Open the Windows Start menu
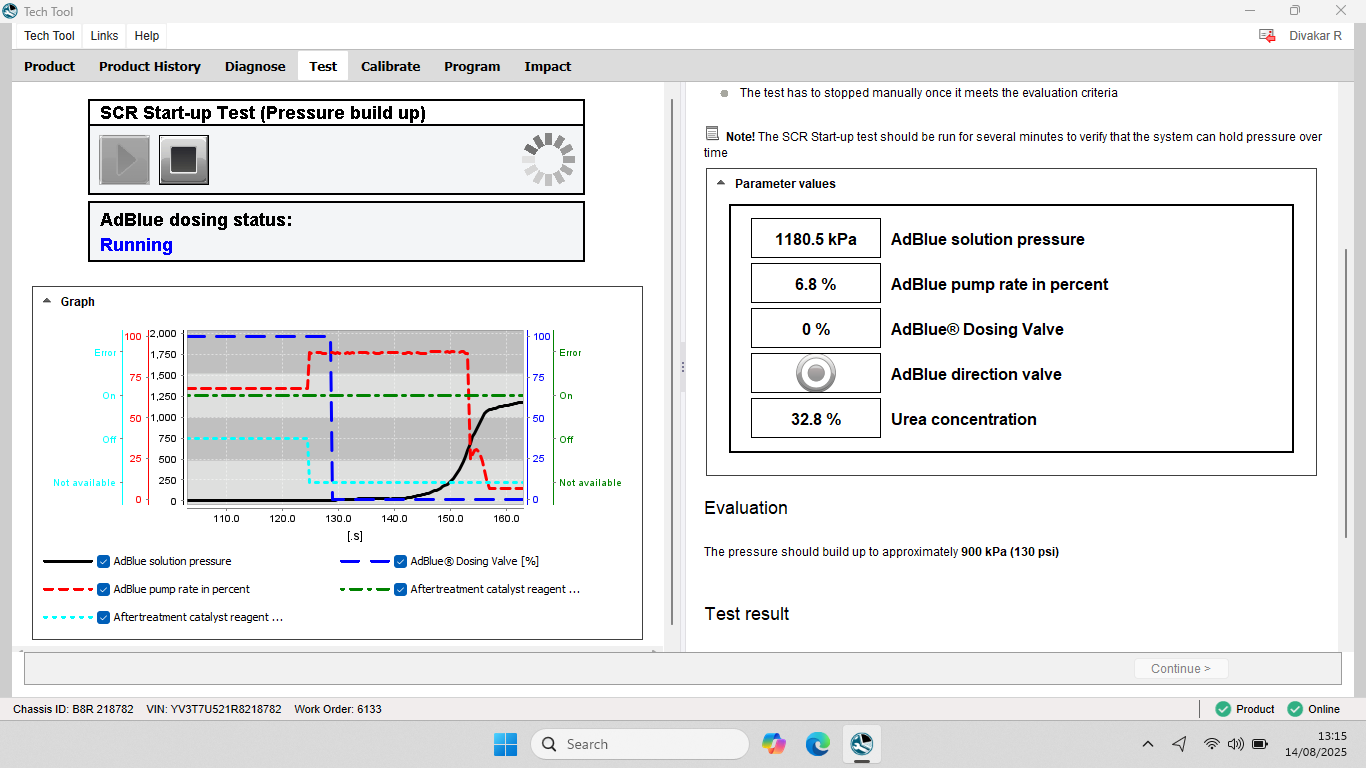The width and height of the screenshot is (1366, 768). click(505, 744)
